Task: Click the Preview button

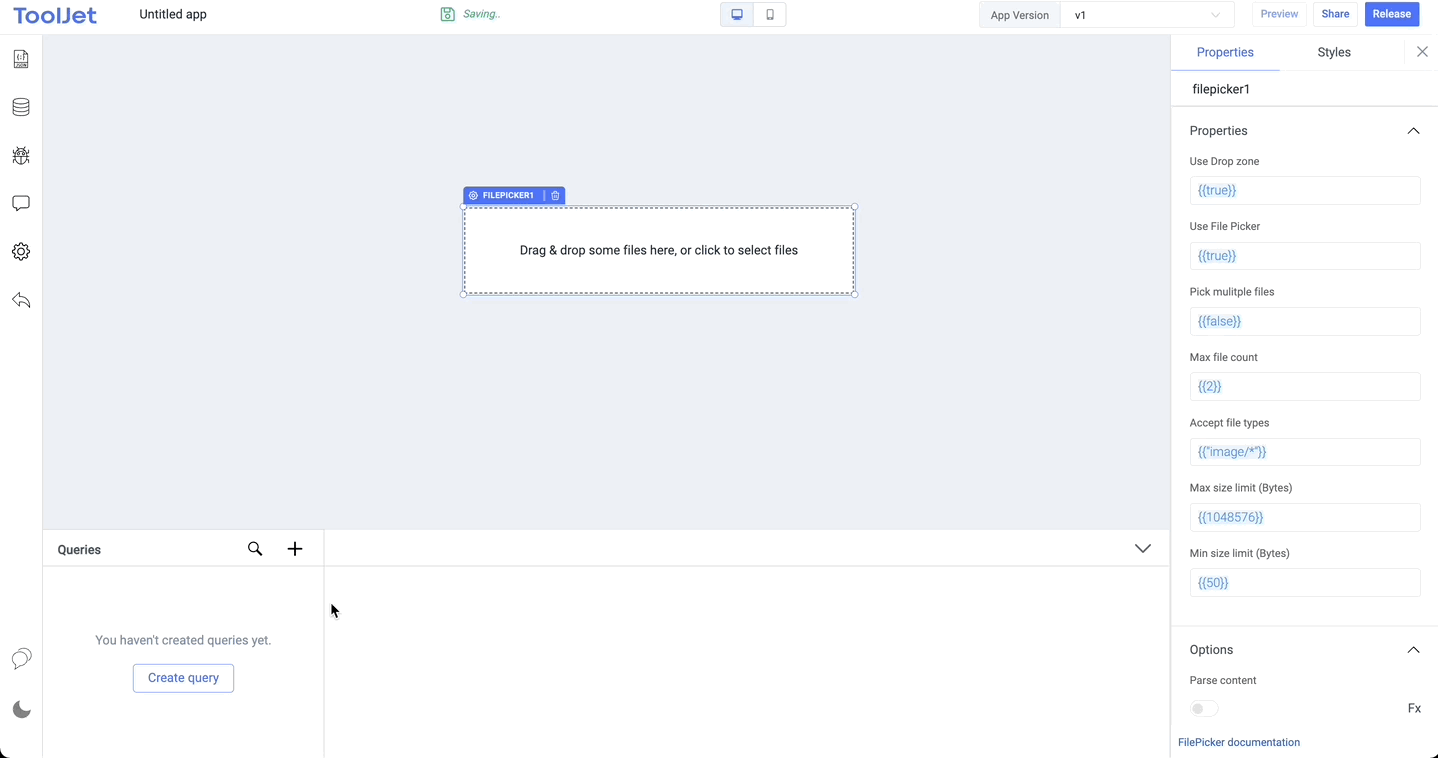Action: pyautogui.click(x=1279, y=14)
